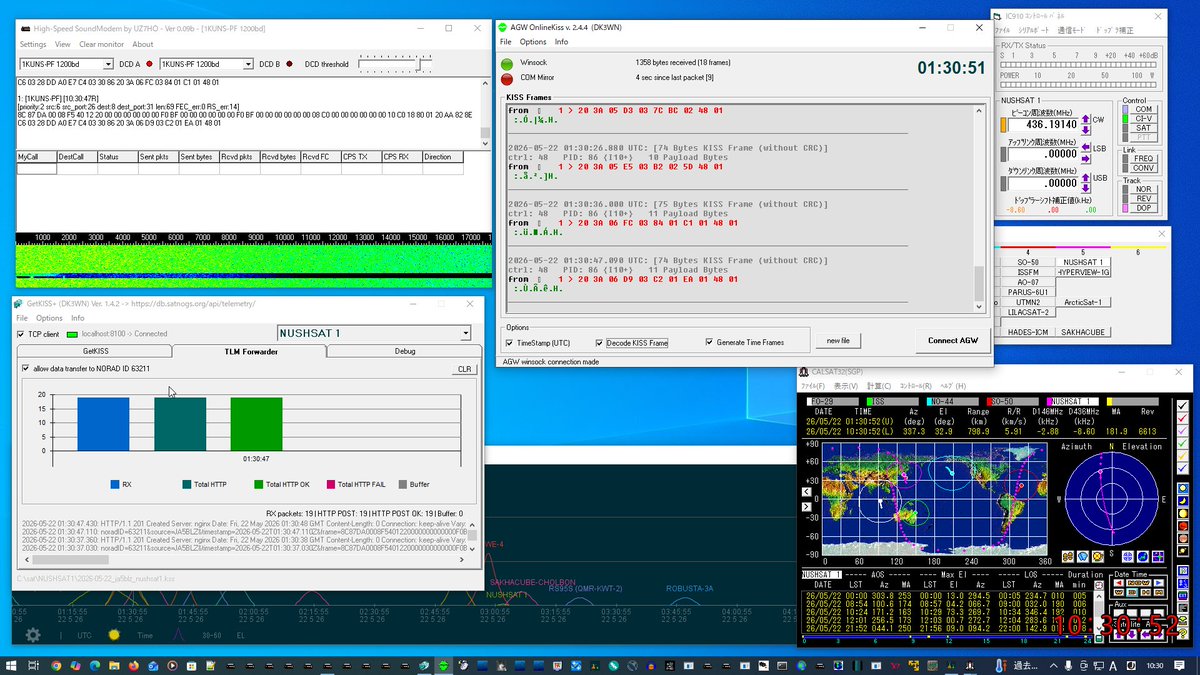
Task: Open Settings menu in SoundModem
Action: click(x=33, y=44)
